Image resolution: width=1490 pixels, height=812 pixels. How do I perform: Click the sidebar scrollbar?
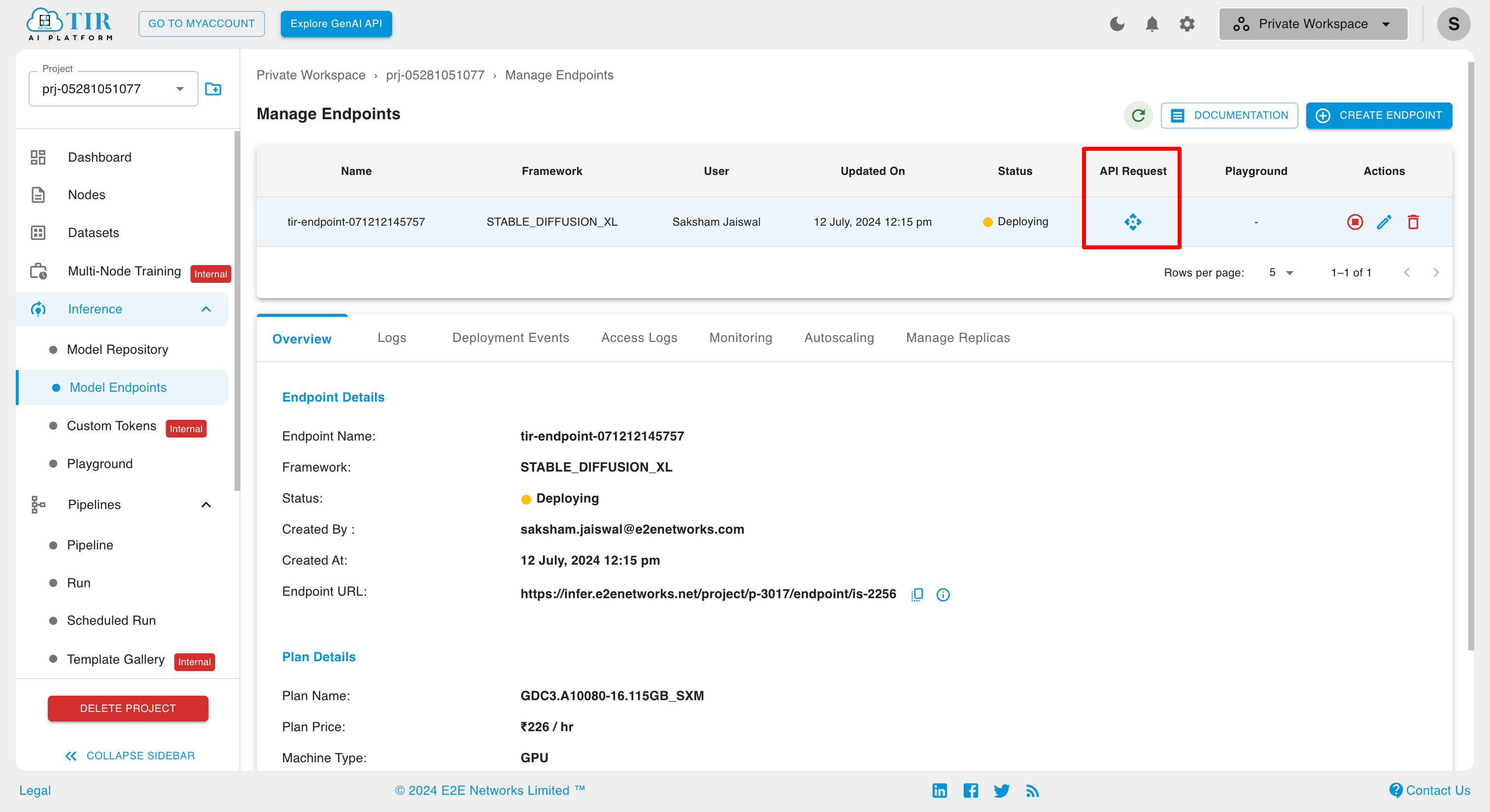(237, 310)
